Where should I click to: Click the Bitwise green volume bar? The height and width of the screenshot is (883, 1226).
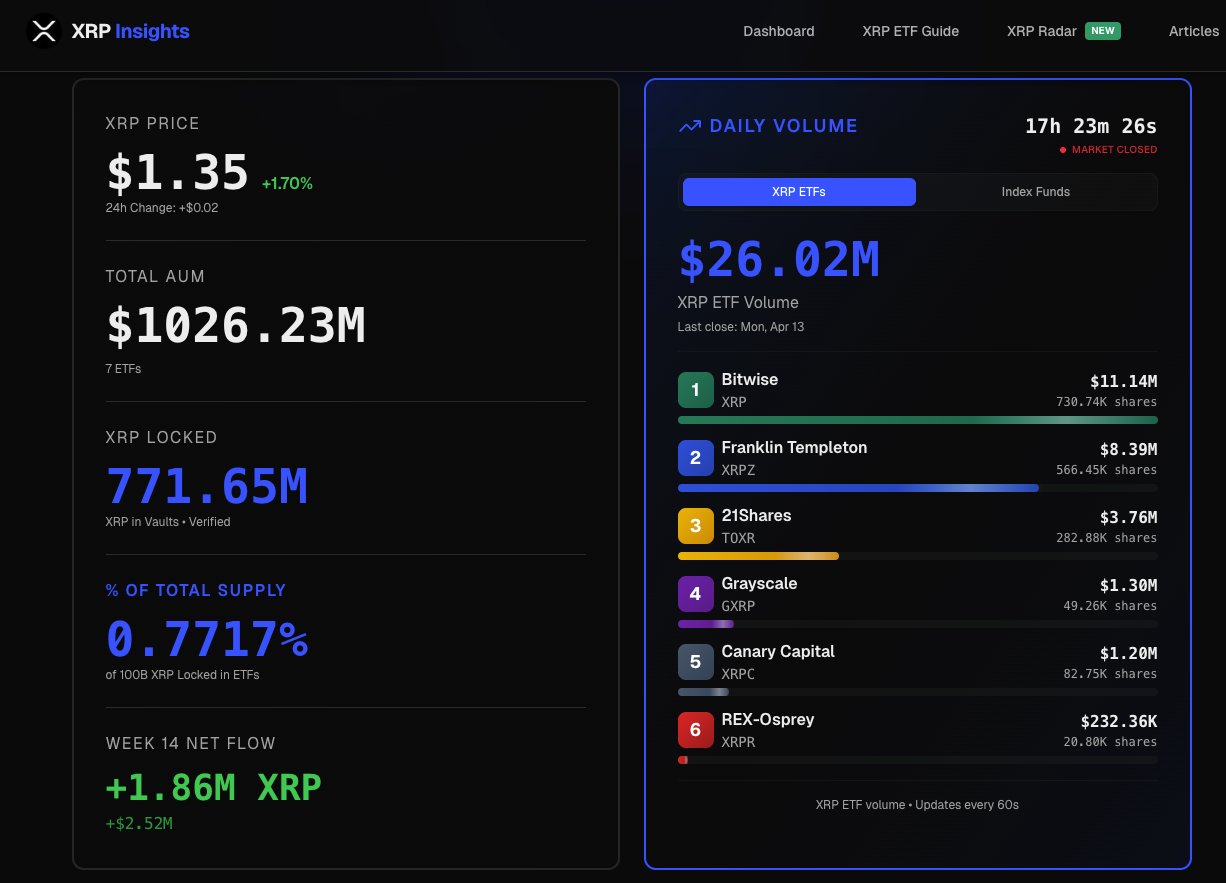917,420
